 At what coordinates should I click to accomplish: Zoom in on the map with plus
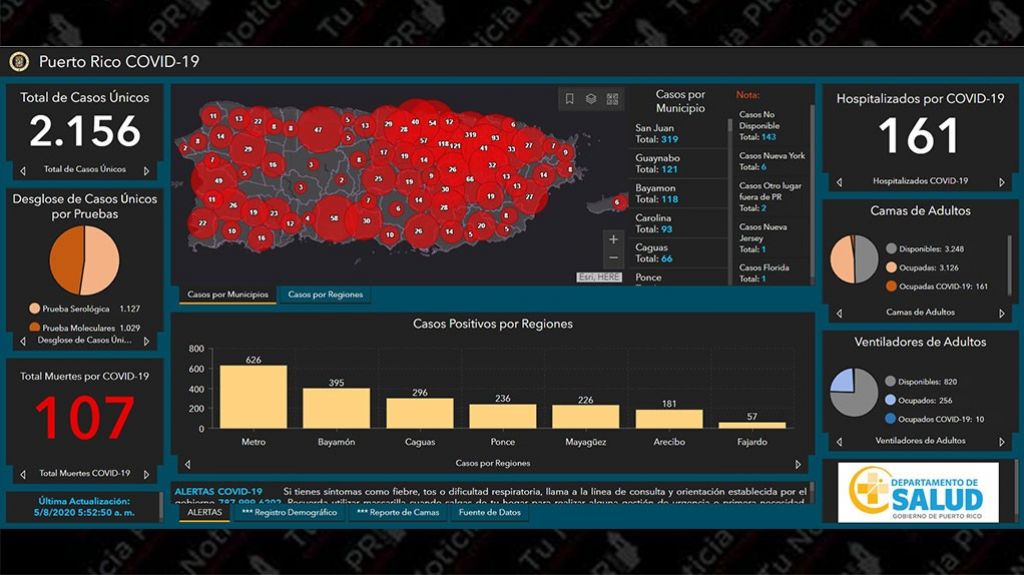(614, 240)
